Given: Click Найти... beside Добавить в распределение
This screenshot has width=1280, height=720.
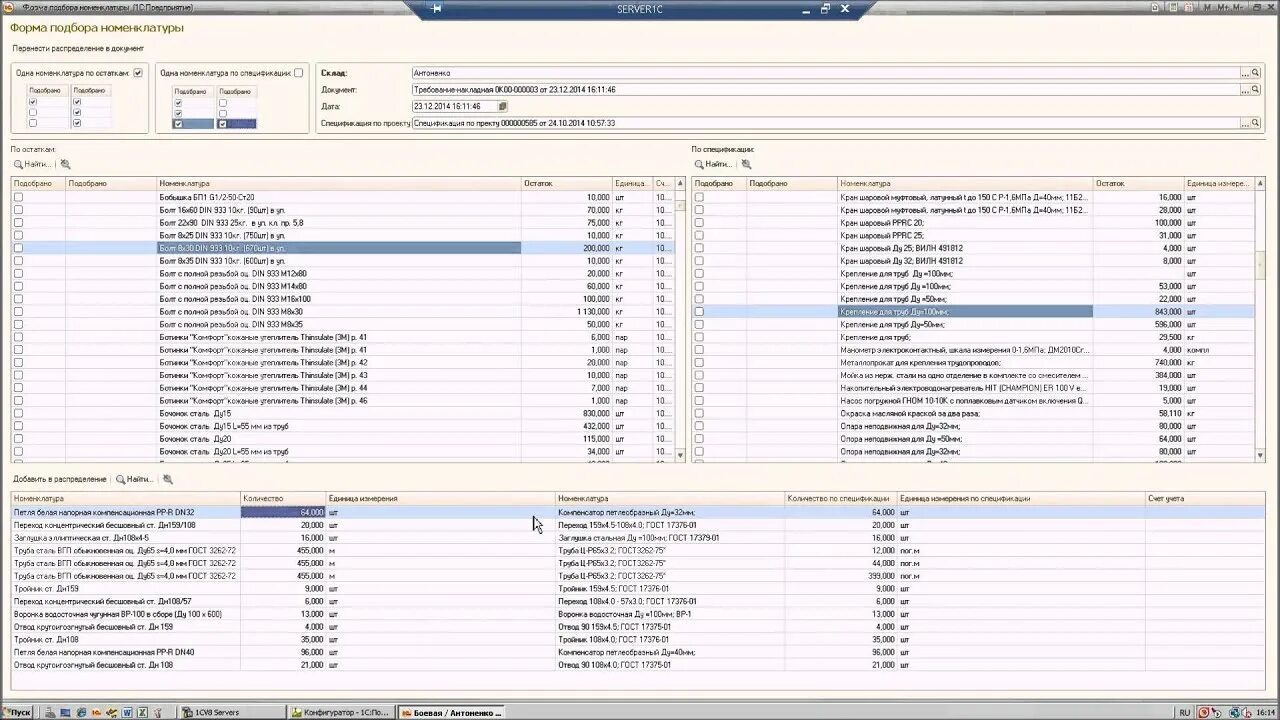Looking at the screenshot, I should point(134,479).
